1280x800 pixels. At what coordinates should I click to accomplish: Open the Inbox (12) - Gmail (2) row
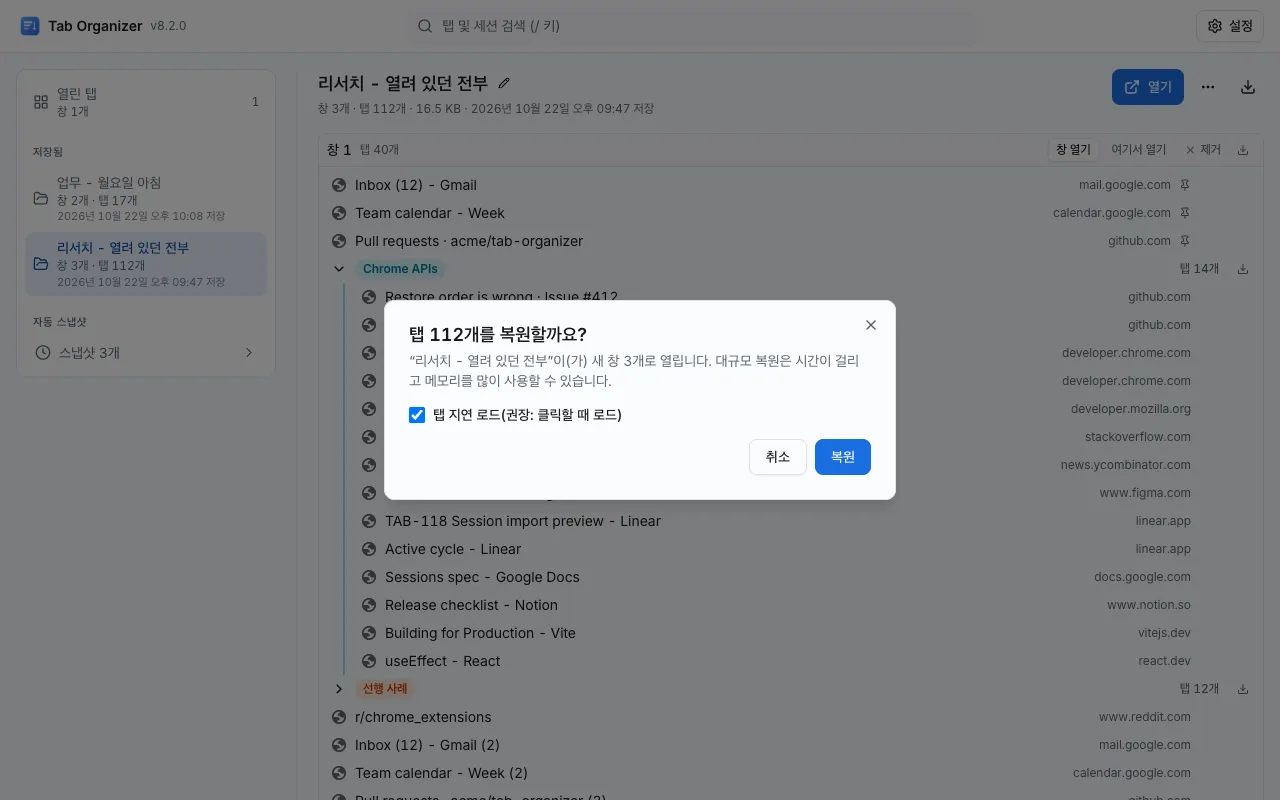click(x=790, y=745)
